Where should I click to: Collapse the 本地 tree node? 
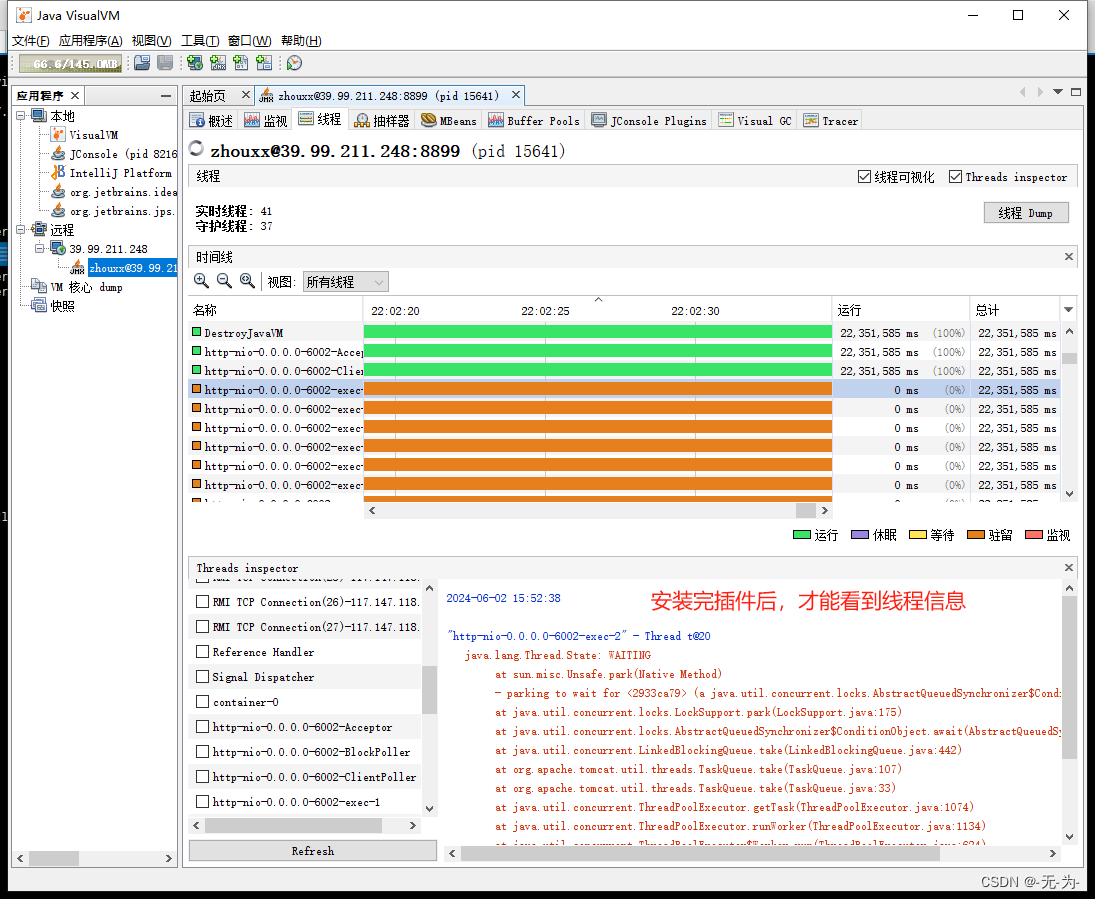20,115
